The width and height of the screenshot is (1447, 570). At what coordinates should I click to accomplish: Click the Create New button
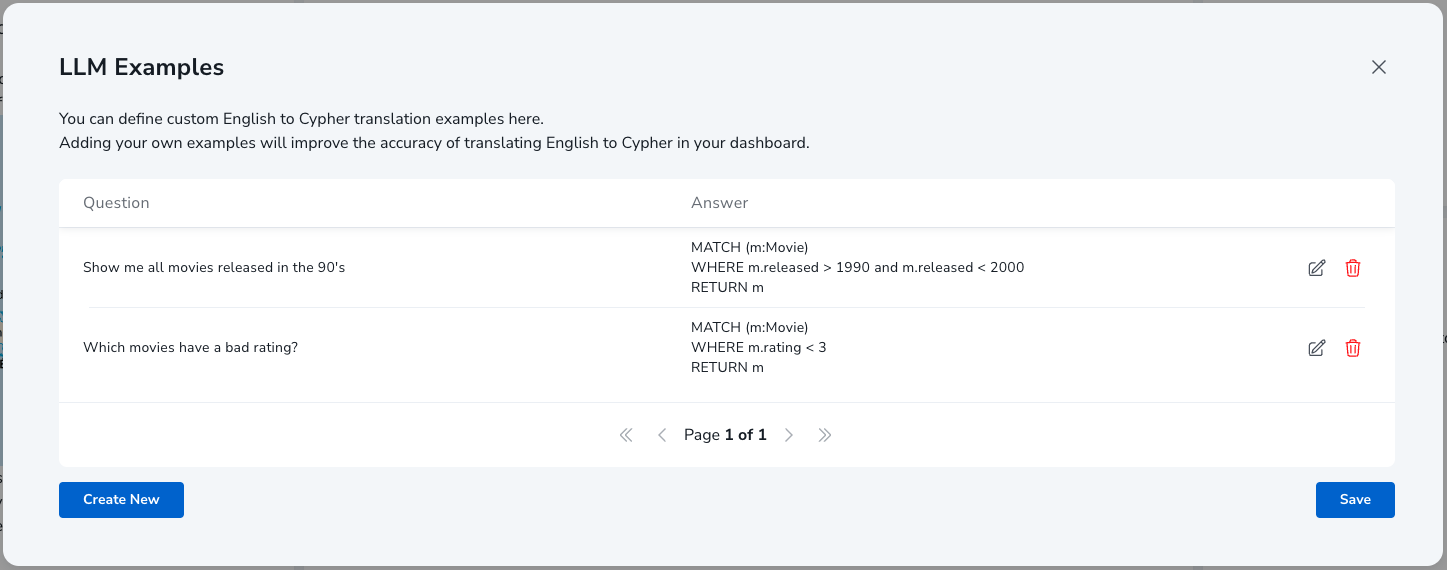point(121,499)
